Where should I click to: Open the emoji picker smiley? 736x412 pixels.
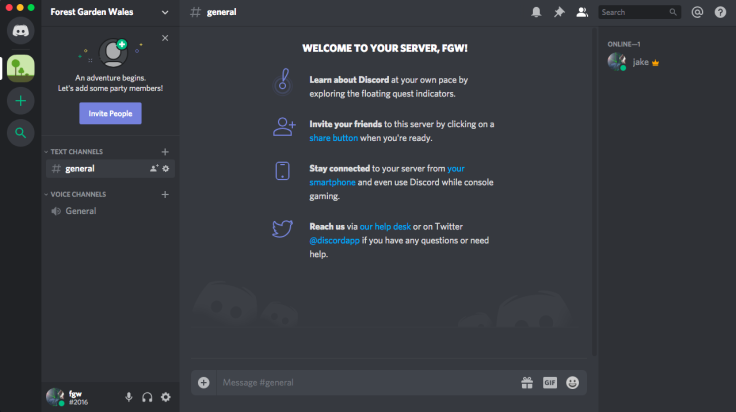(x=572, y=382)
